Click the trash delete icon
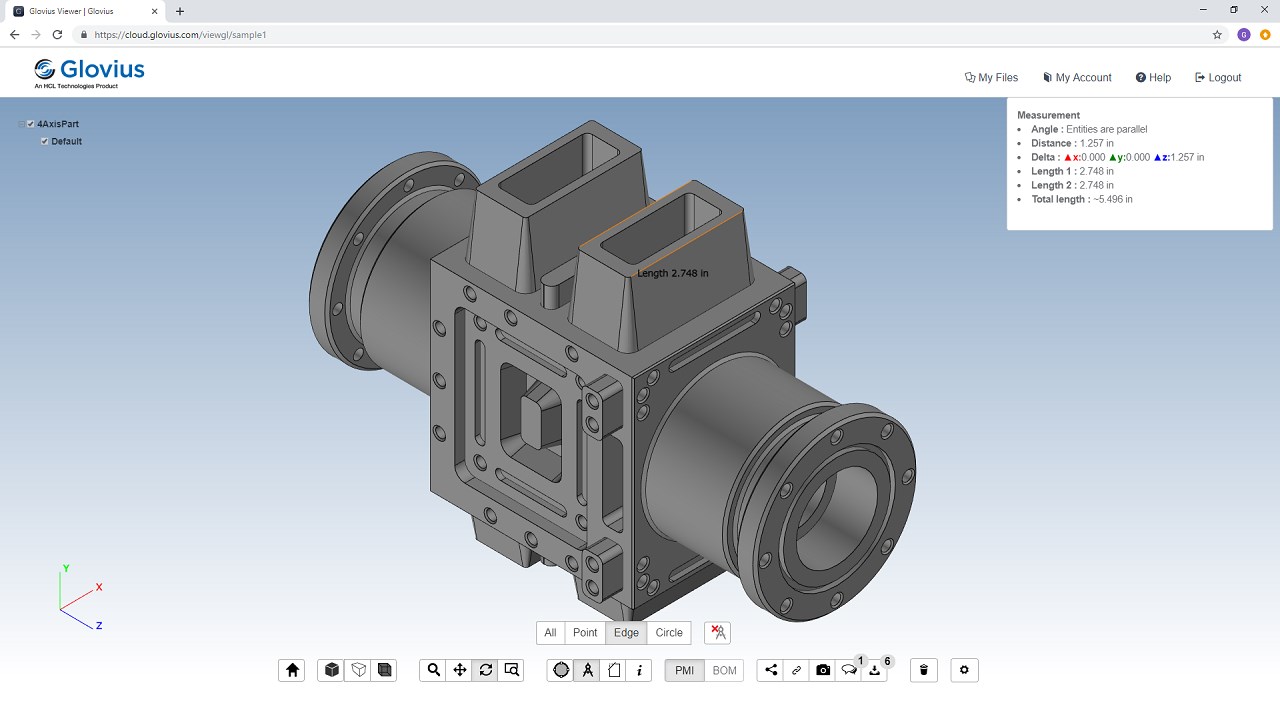 pyautogui.click(x=924, y=670)
